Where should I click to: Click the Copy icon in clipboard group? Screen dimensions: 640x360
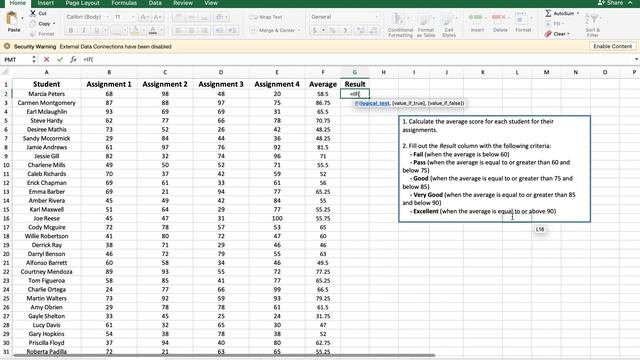click(x=33, y=24)
